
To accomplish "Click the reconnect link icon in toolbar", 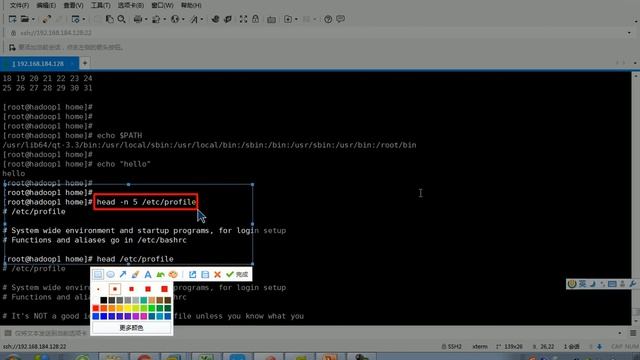I will pos(47,19).
